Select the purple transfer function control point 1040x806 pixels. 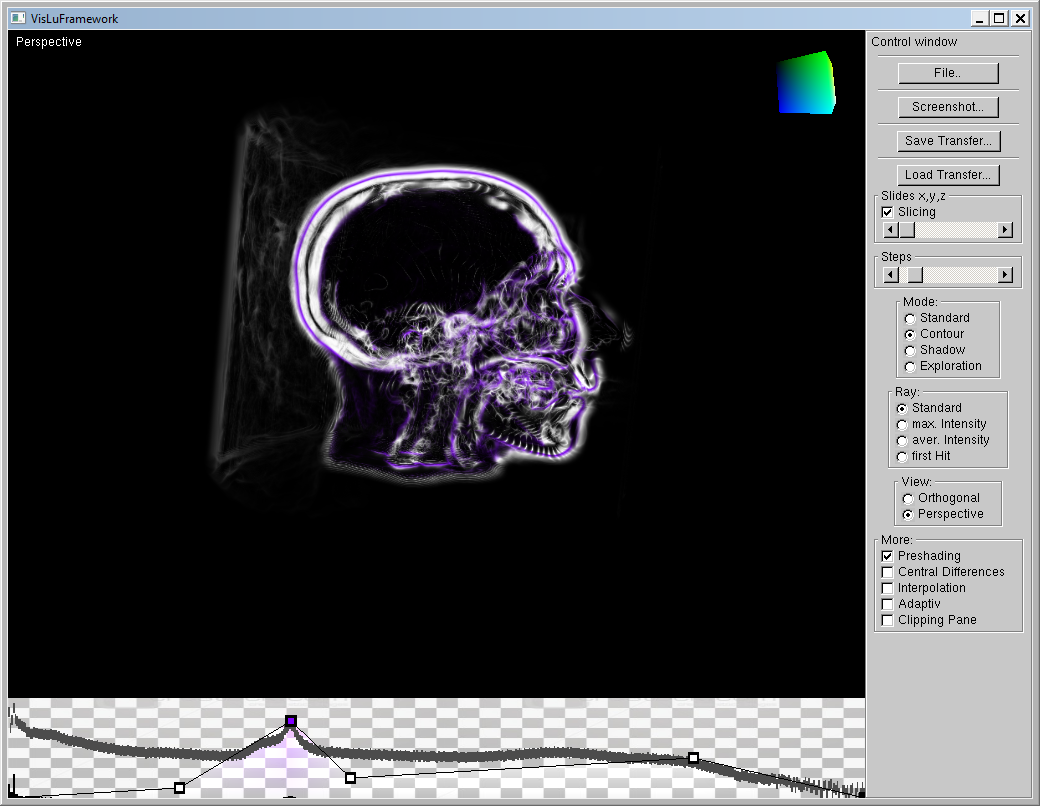pos(291,721)
